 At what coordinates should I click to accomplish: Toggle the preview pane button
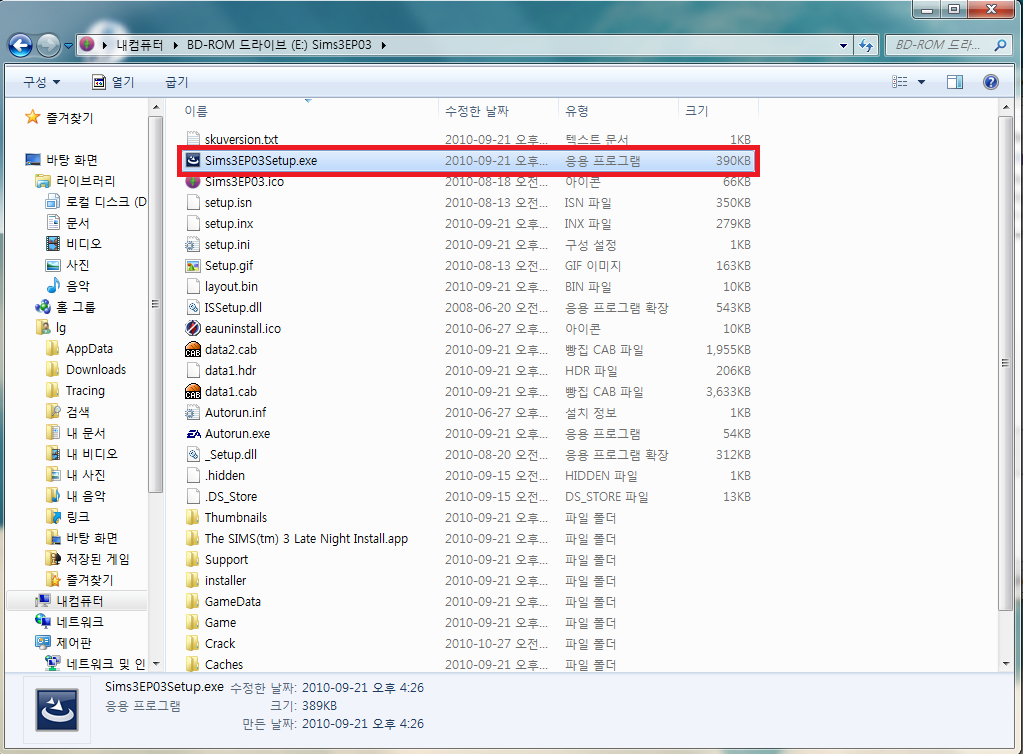(954, 82)
